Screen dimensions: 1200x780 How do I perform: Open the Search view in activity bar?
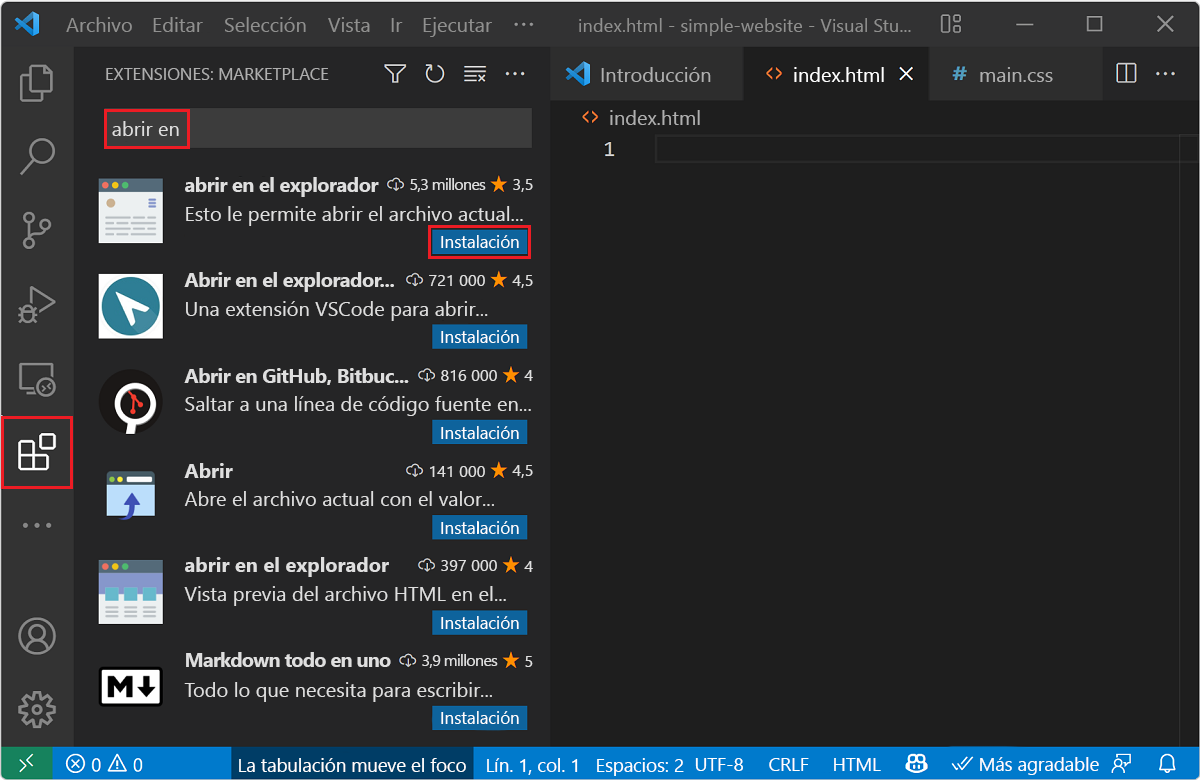coord(37,155)
